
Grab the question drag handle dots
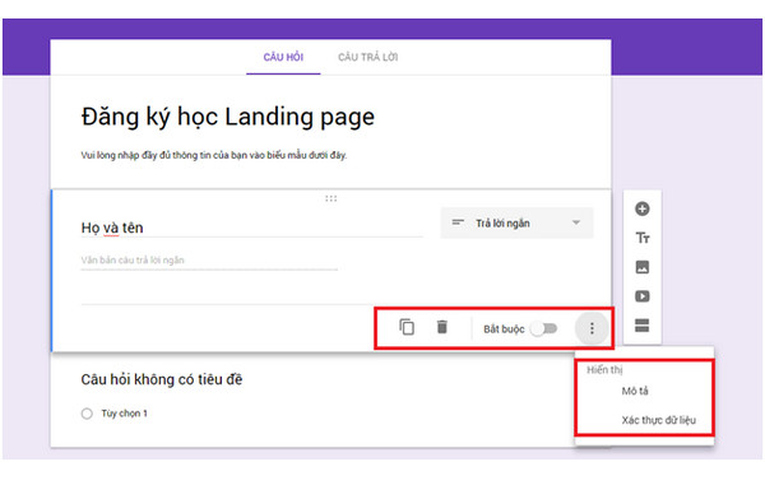coord(331,199)
